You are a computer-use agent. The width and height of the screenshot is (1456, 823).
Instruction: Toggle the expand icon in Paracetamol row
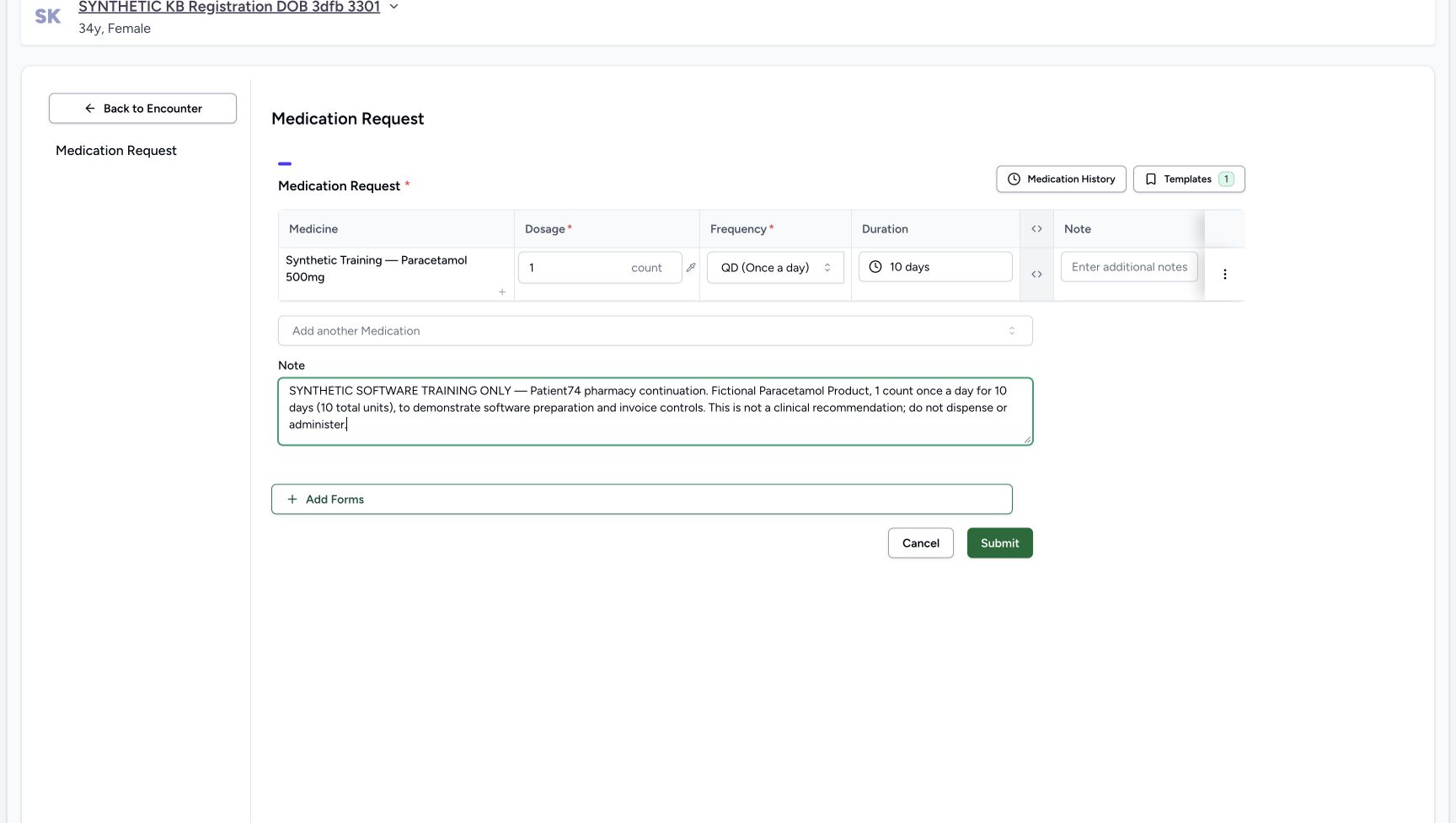(x=1036, y=275)
